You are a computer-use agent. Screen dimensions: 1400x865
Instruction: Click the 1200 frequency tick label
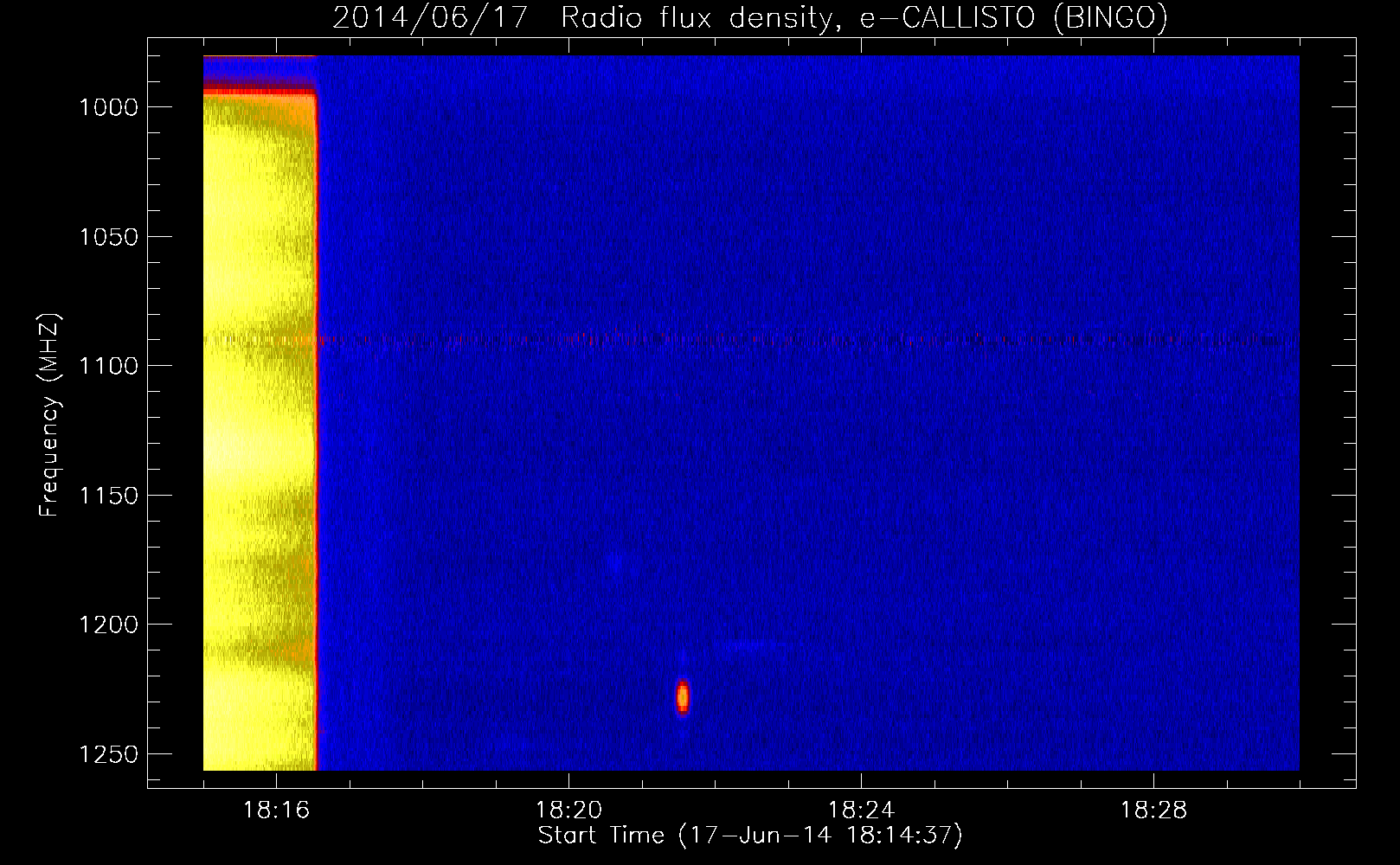[109, 625]
